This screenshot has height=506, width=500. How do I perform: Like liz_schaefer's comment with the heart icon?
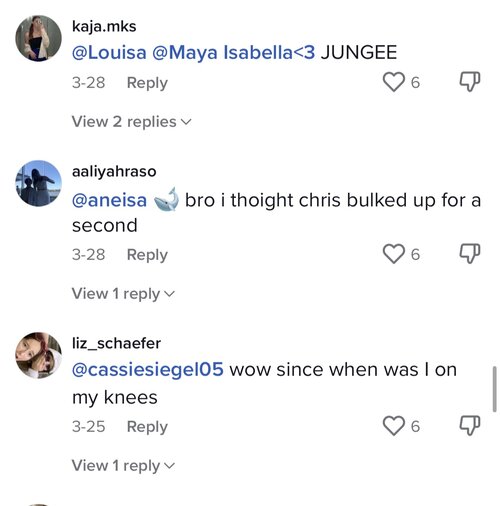click(x=393, y=426)
